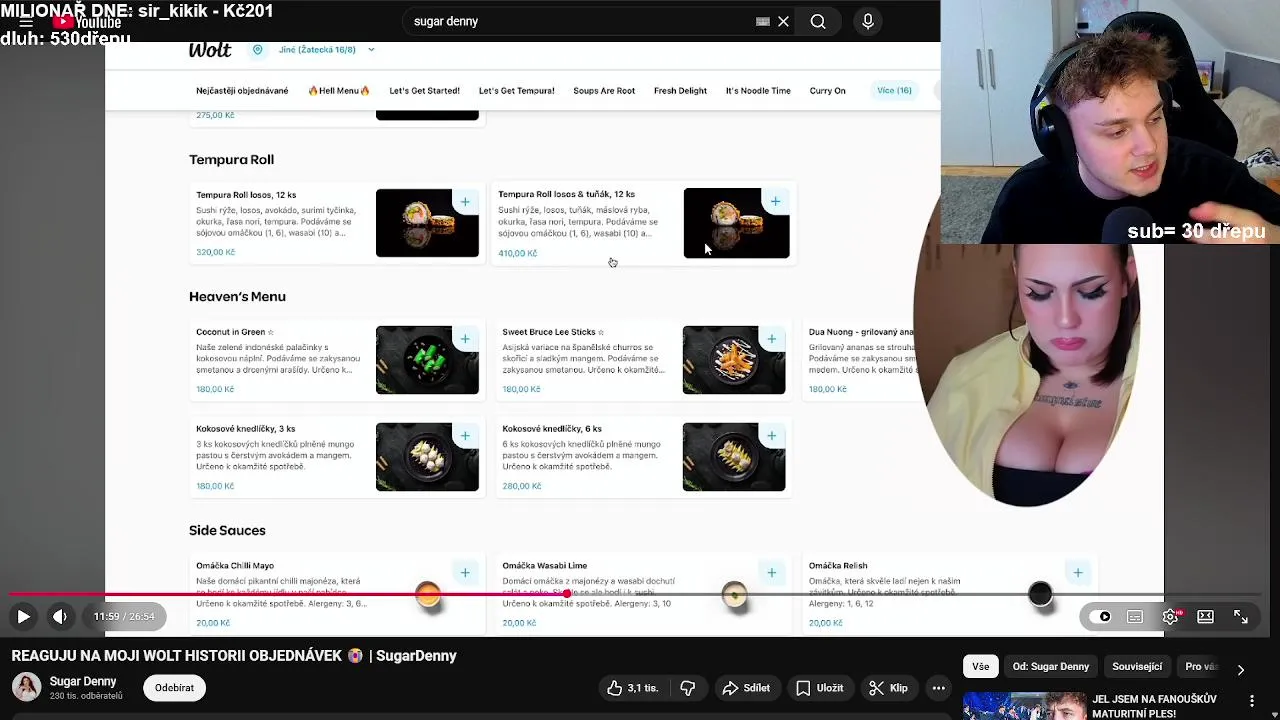Add Coconut in Green to cart
The width and height of the screenshot is (1280, 720).
click(465, 339)
